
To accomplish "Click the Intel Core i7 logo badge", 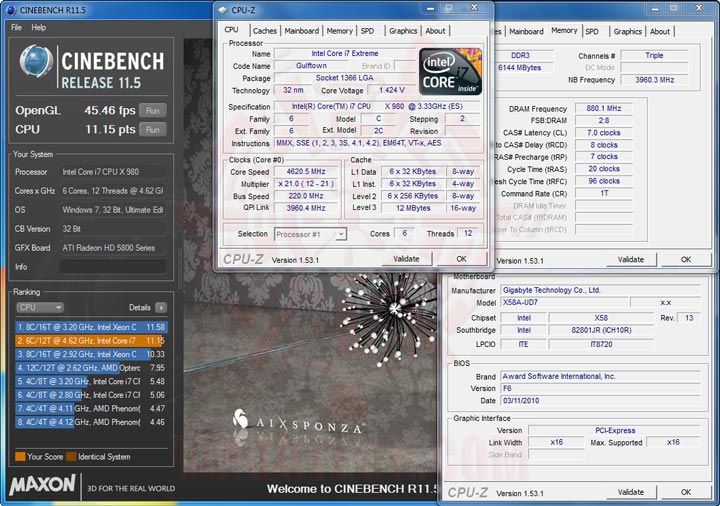I will (450, 72).
